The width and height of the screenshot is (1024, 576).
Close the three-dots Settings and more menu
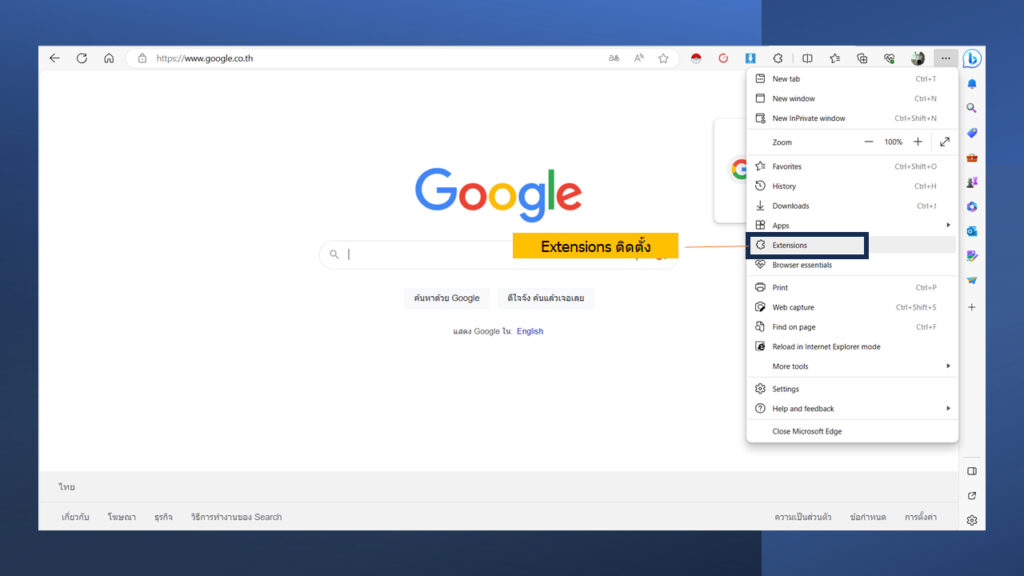pyautogui.click(x=946, y=58)
